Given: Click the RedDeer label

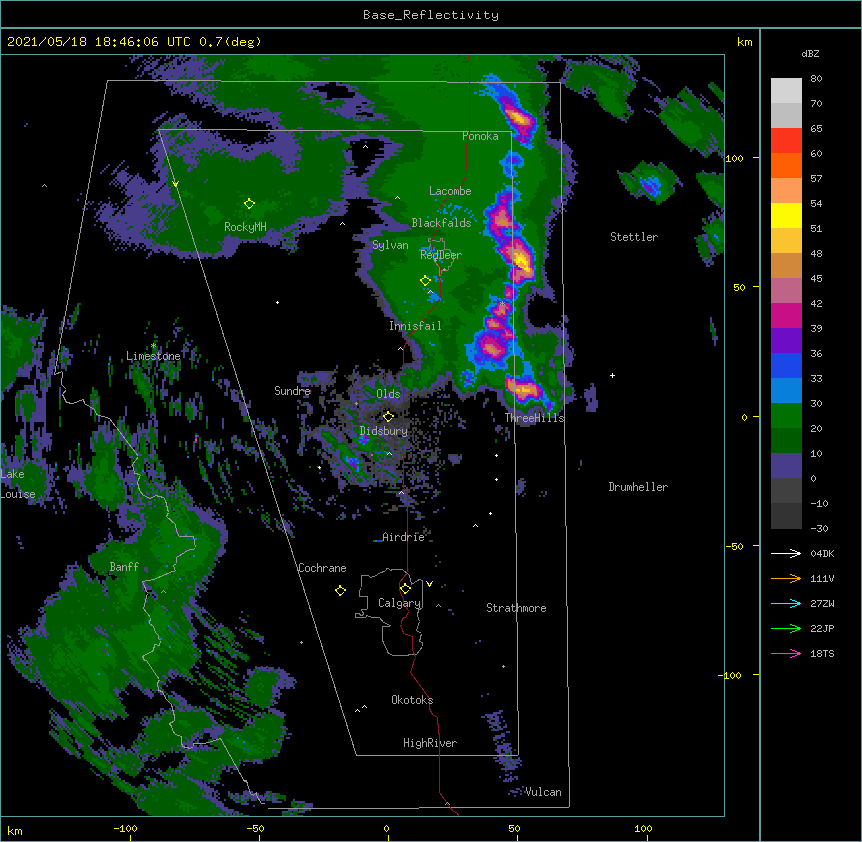Looking at the screenshot, I should click(441, 255).
